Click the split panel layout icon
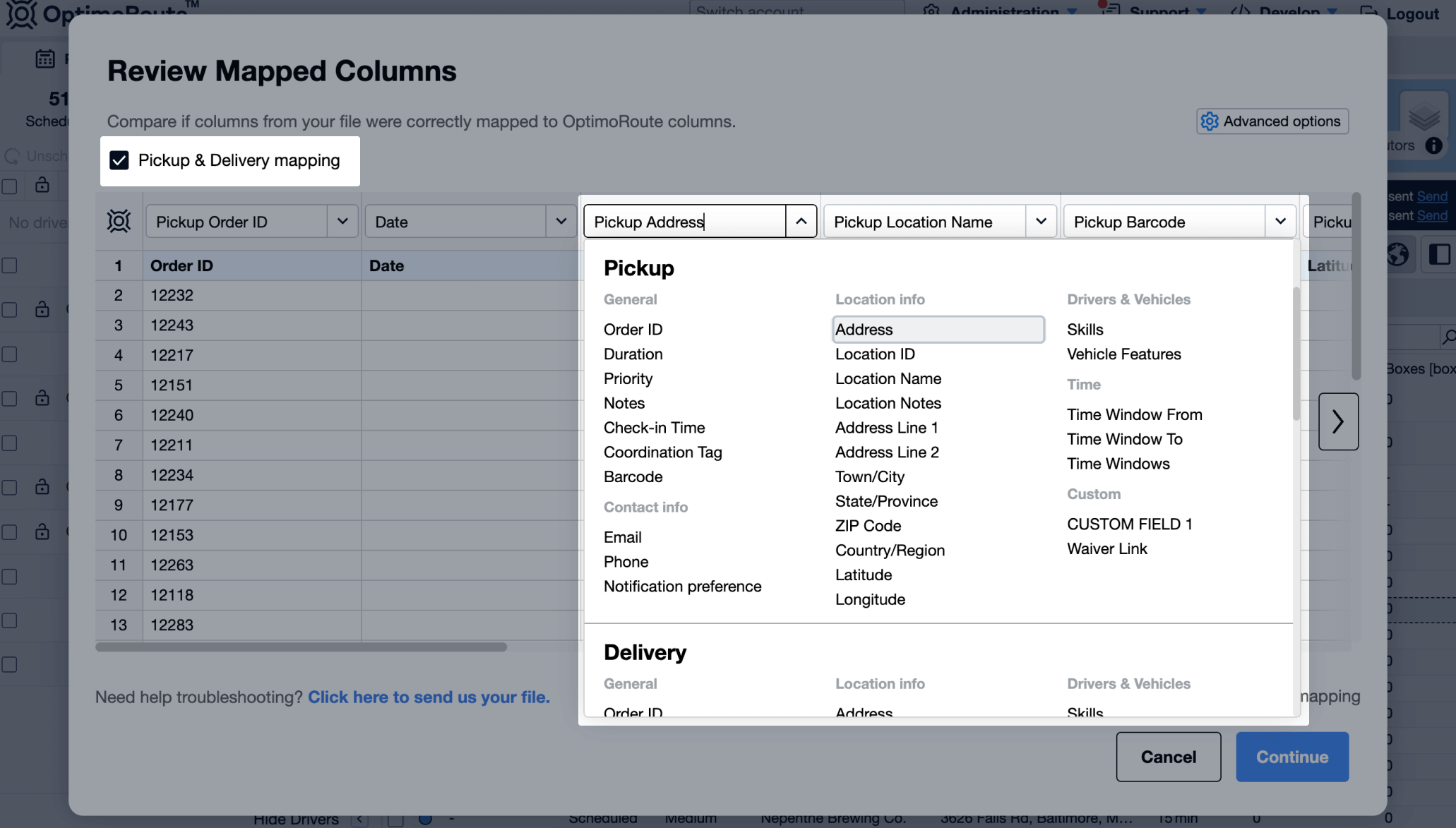Viewport: 1456px width, 828px height. point(1439,254)
